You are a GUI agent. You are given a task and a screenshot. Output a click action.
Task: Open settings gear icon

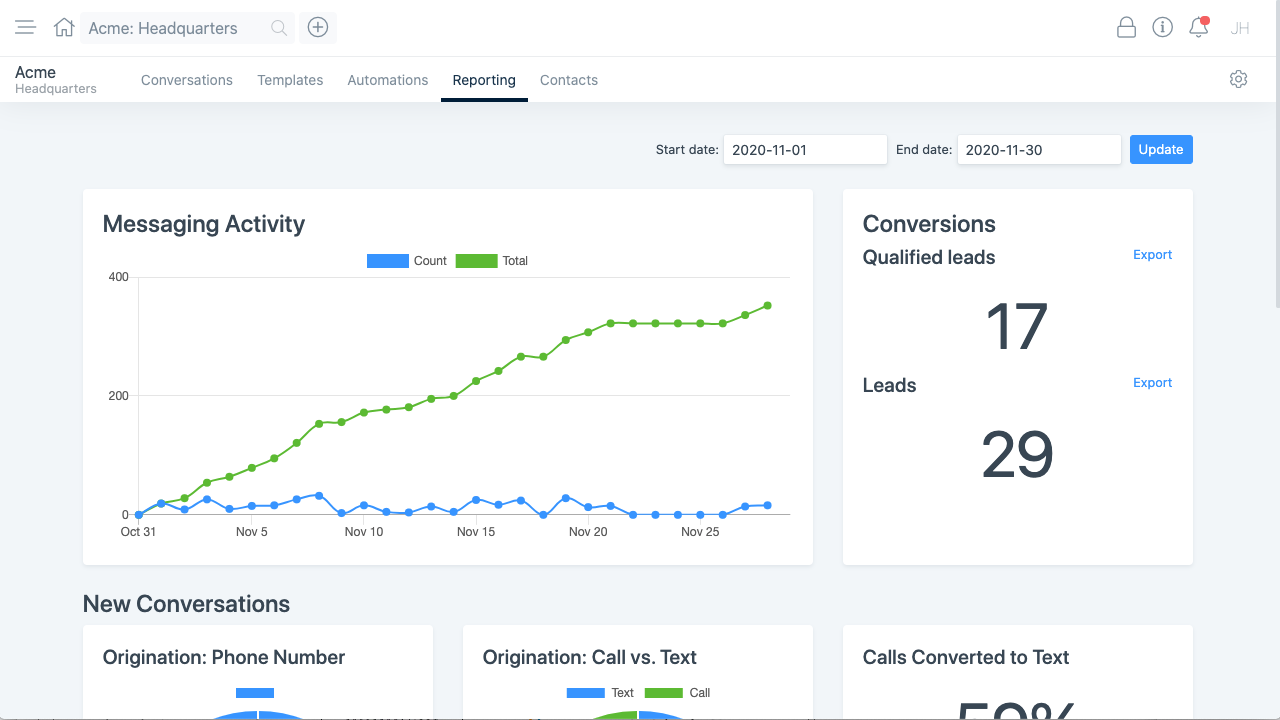click(1238, 79)
